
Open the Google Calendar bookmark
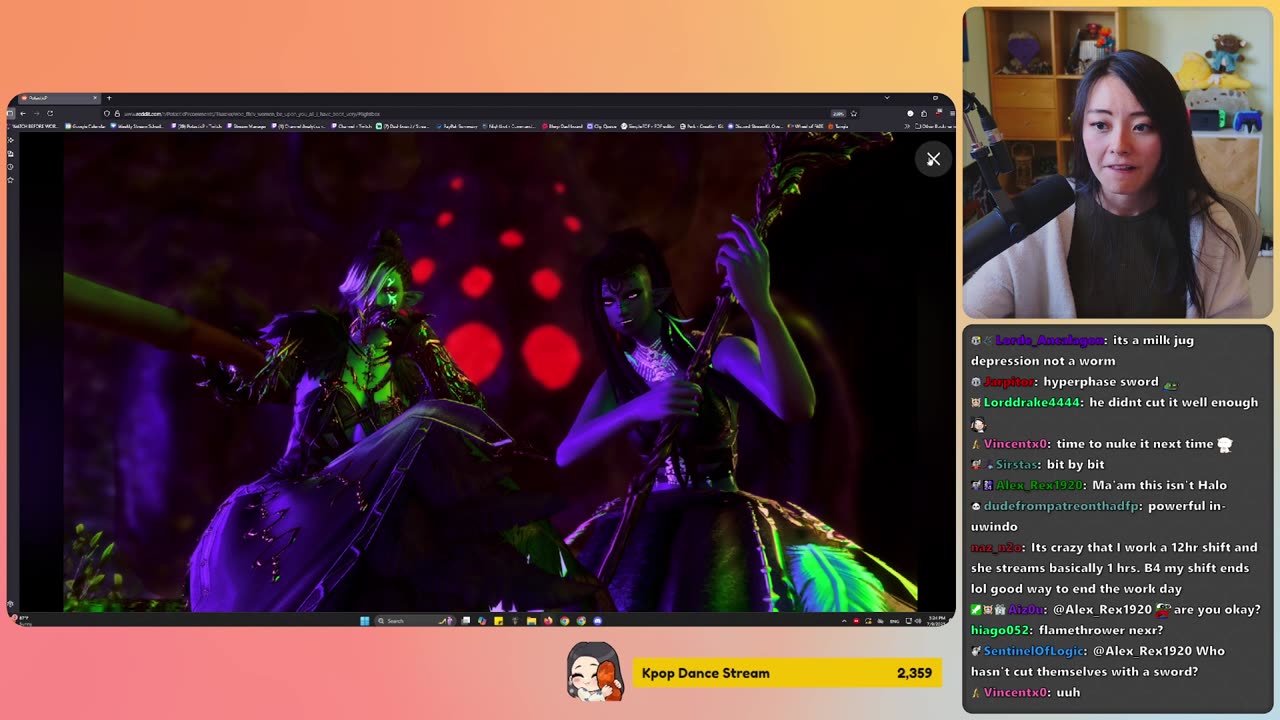[86, 126]
